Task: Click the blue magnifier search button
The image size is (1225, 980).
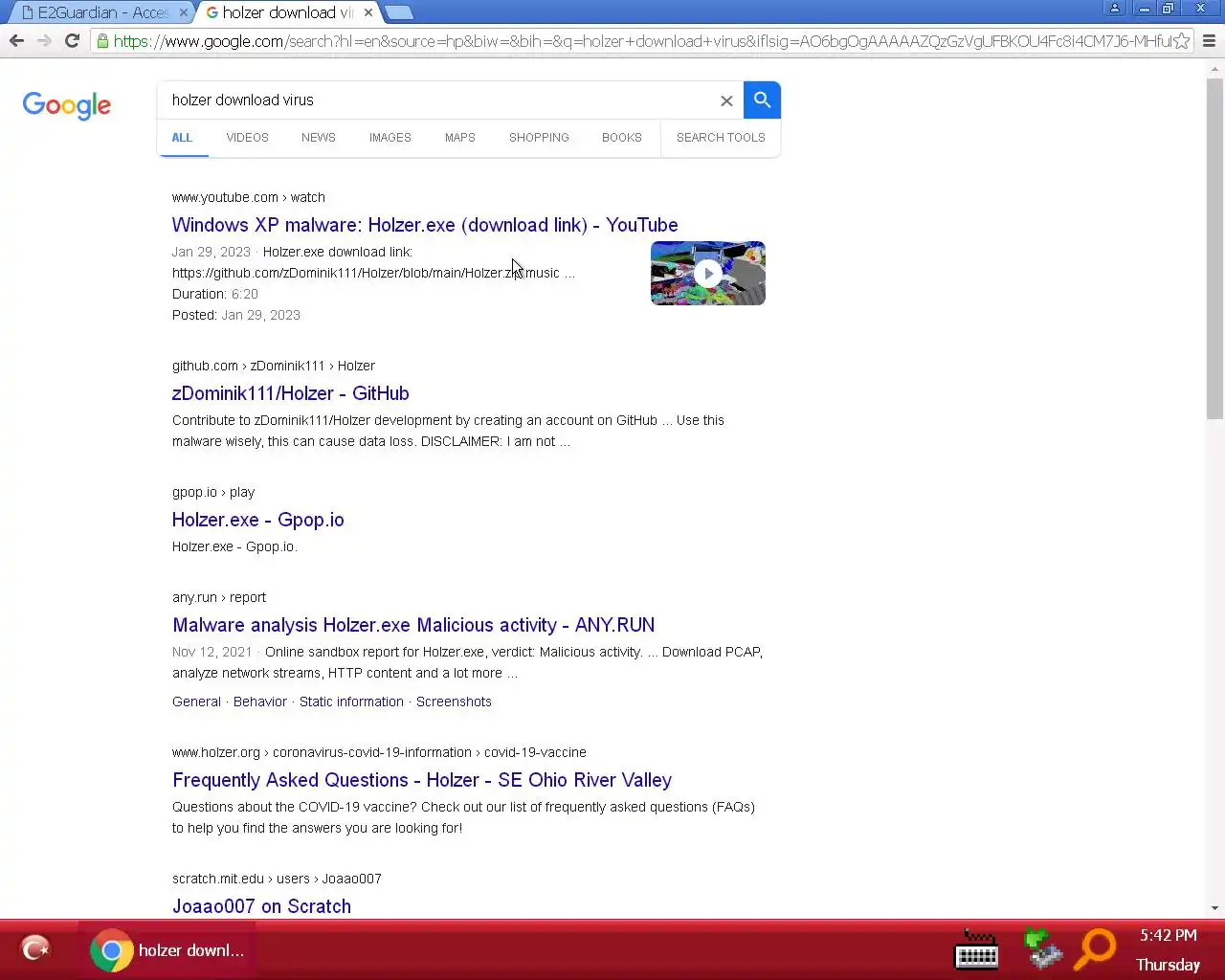Action: [762, 100]
